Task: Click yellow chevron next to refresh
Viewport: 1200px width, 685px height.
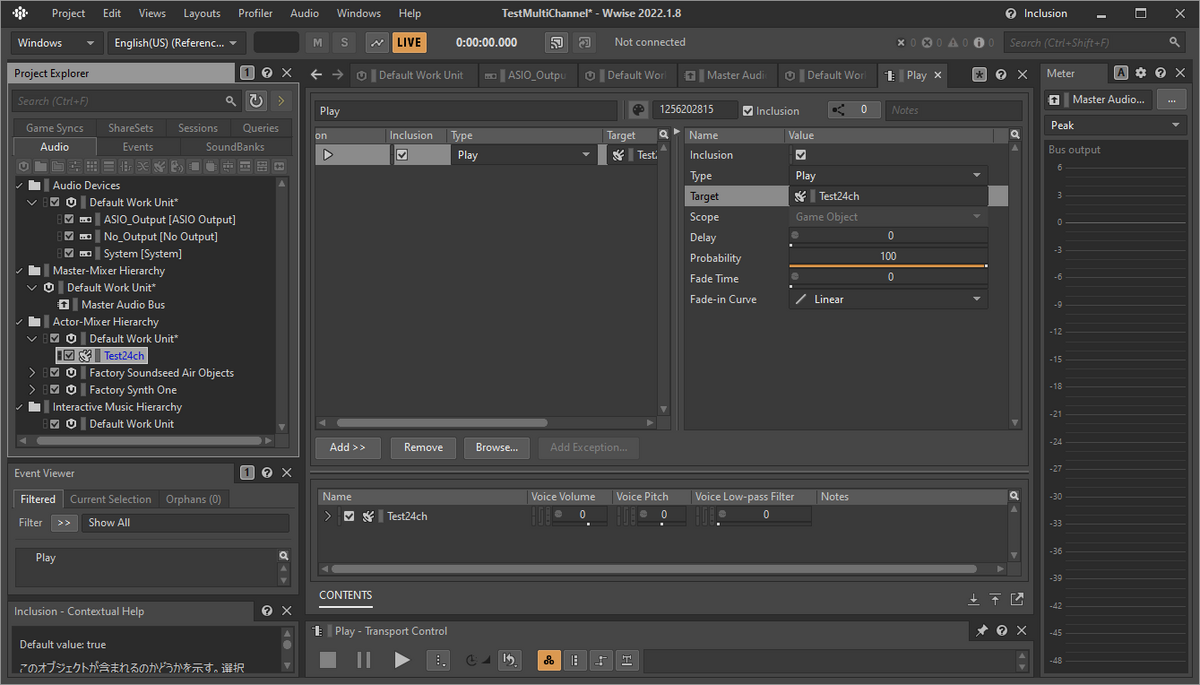Action: pos(280,101)
